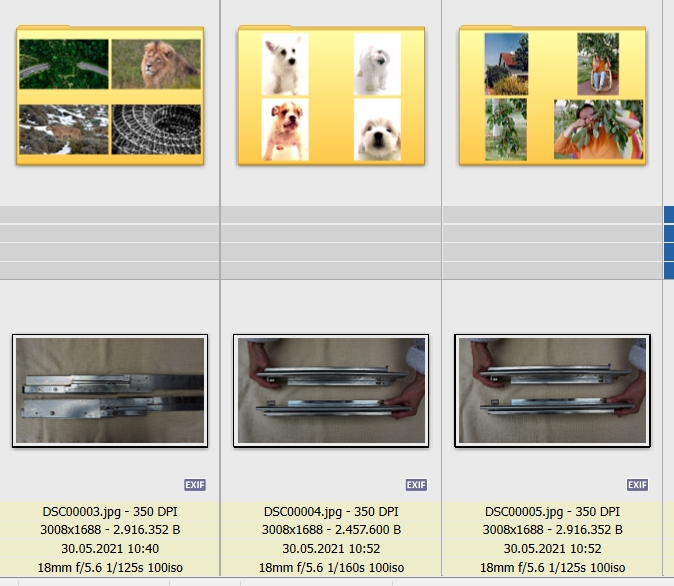Click the 30.05.2021 10:40 date line
Image resolution: width=674 pixels, height=586 pixels.
click(x=110, y=549)
